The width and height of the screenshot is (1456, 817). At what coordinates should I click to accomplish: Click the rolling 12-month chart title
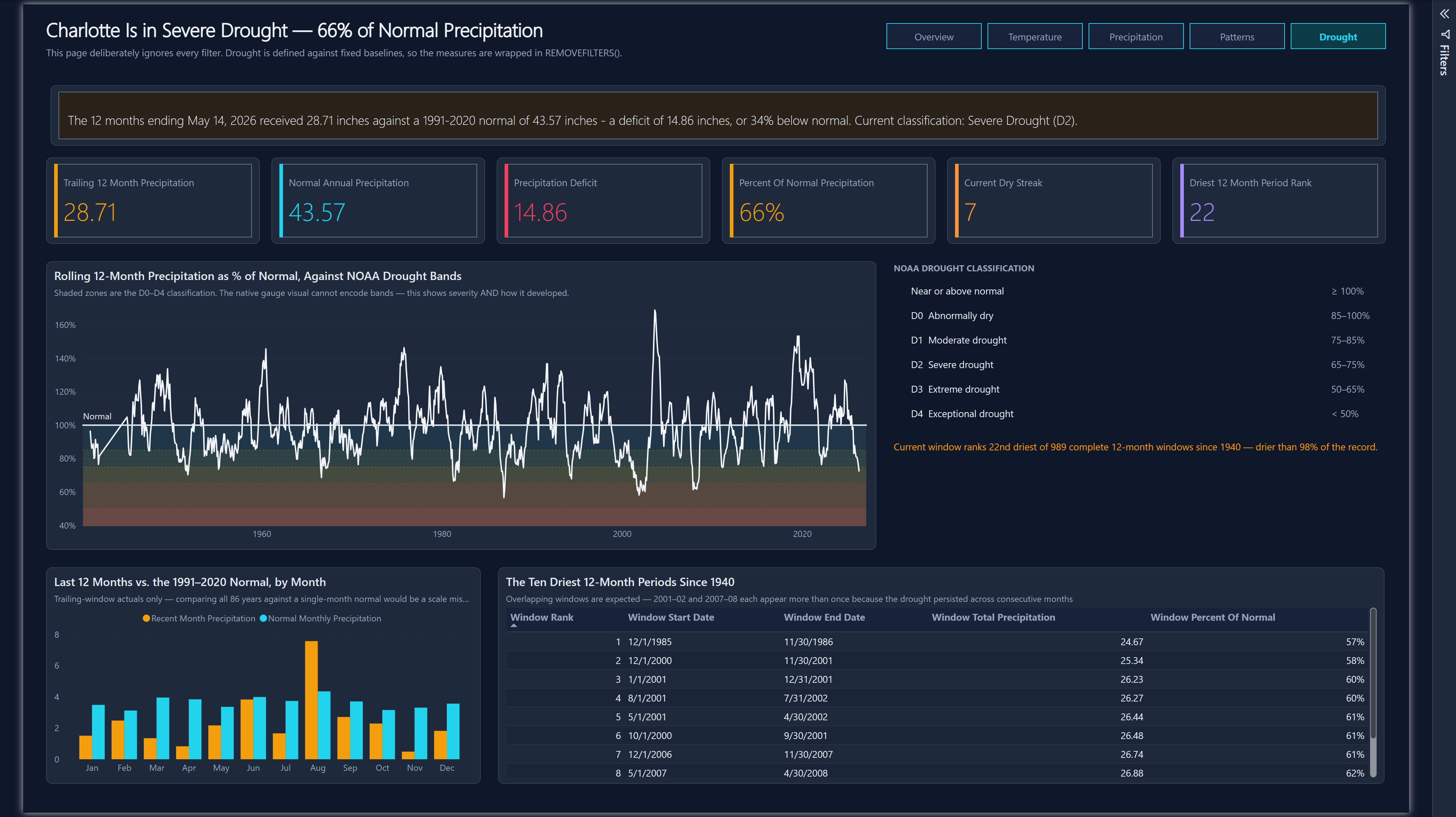point(258,276)
